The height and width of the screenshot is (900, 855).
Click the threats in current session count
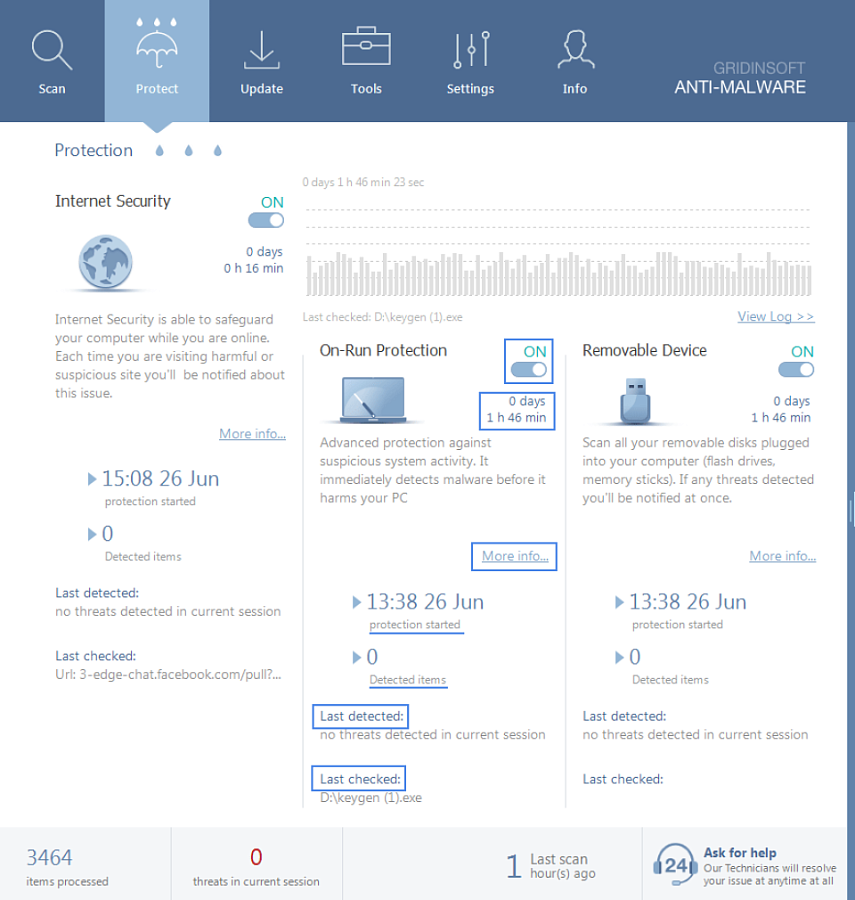256,867
